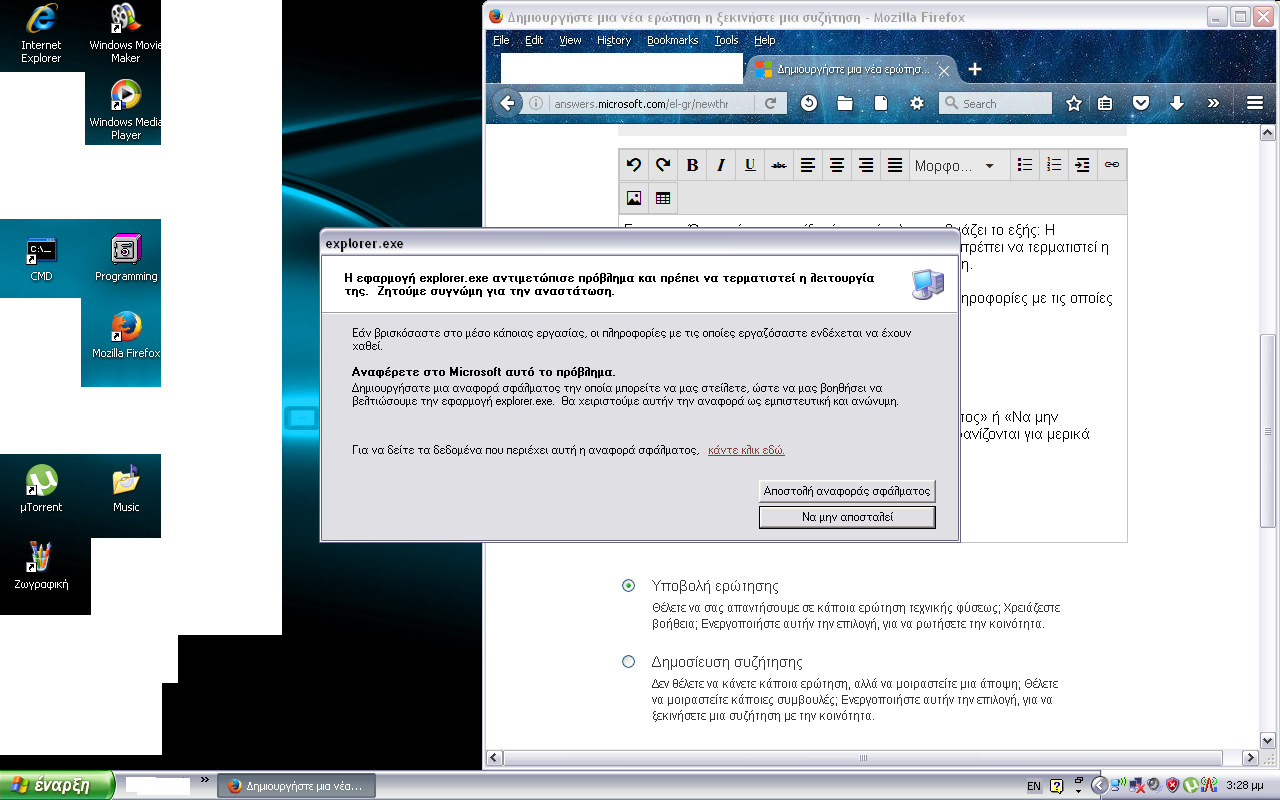
Task: Open the Tools menu in Firefox
Action: 726,40
